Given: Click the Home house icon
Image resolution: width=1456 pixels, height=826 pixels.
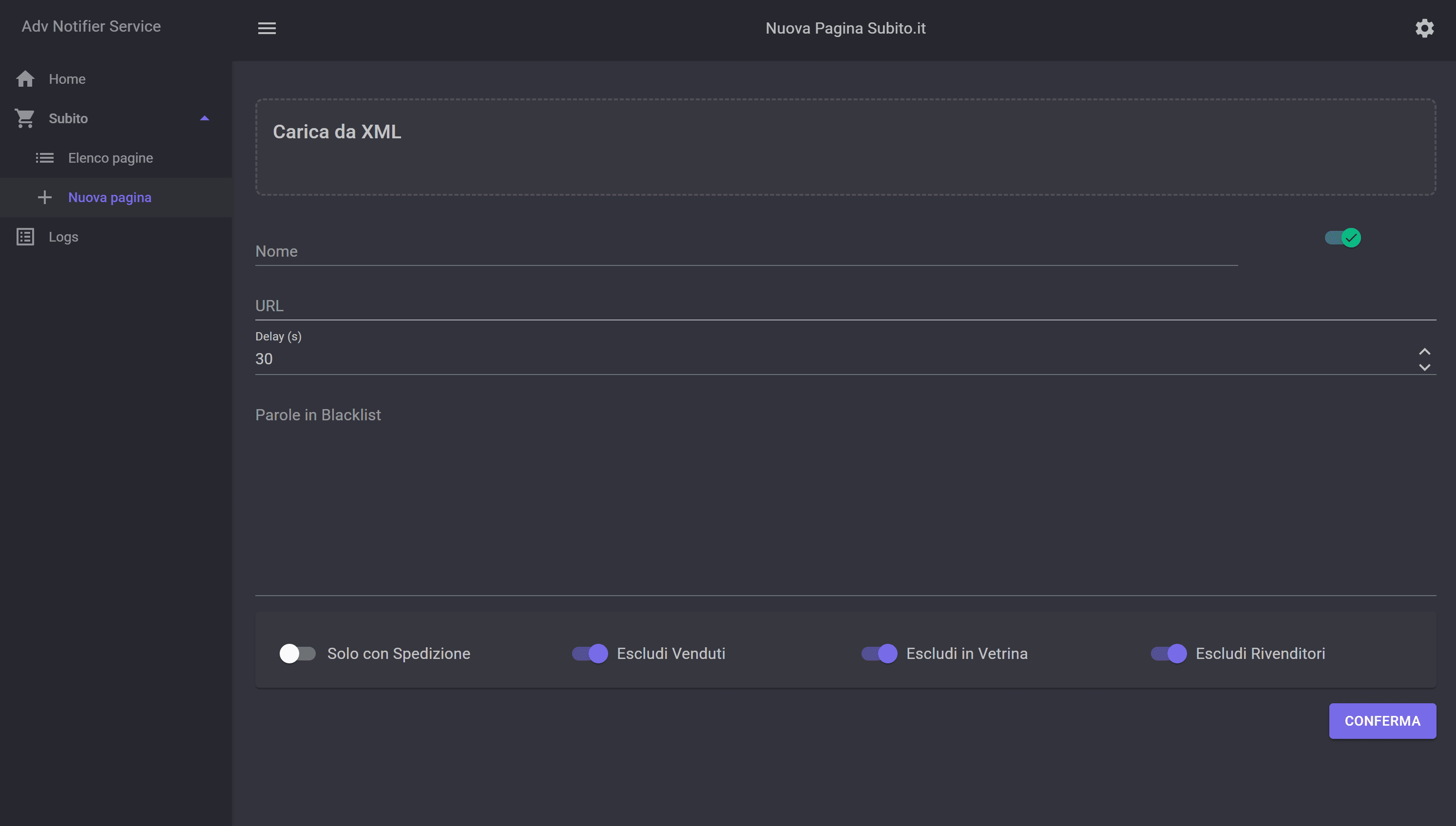Looking at the screenshot, I should (x=25, y=79).
